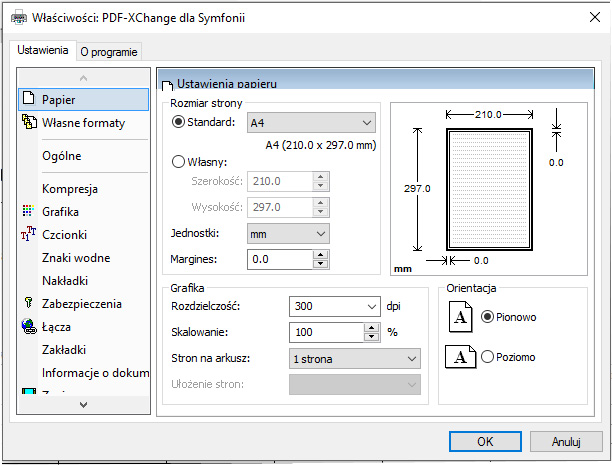Image resolution: width=612 pixels, height=465 pixels.
Task: Click the printer icon in the title bar
Action: [19, 18]
